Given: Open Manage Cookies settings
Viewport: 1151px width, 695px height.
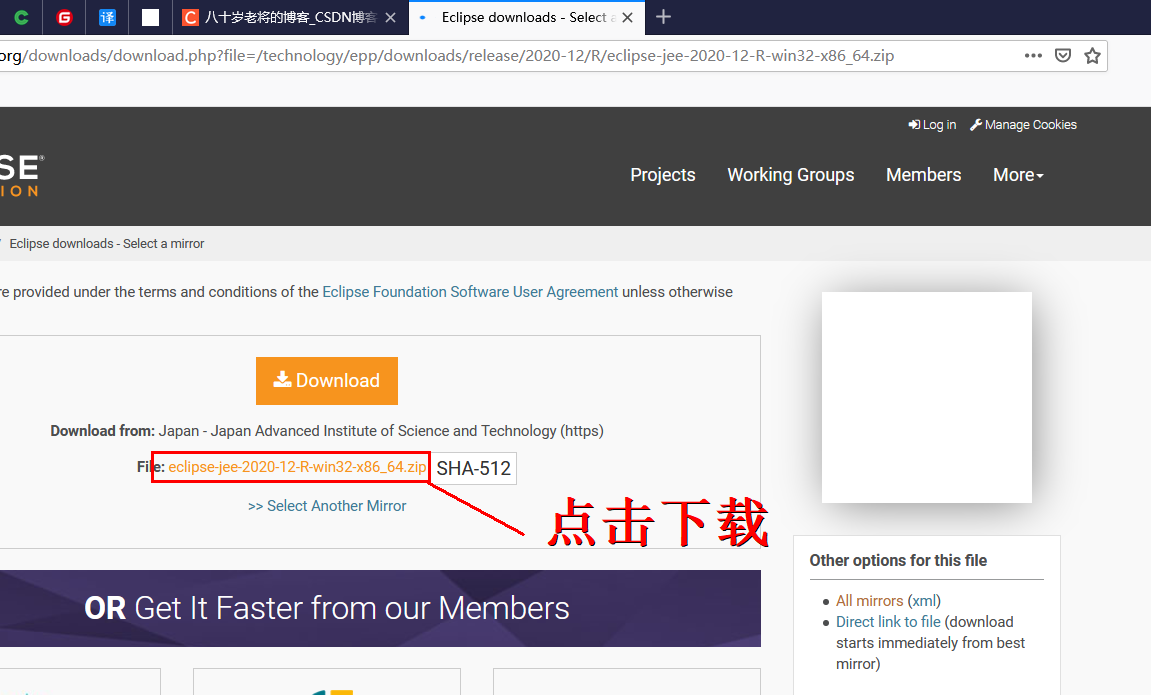Looking at the screenshot, I should click(x=1023, y=125).
